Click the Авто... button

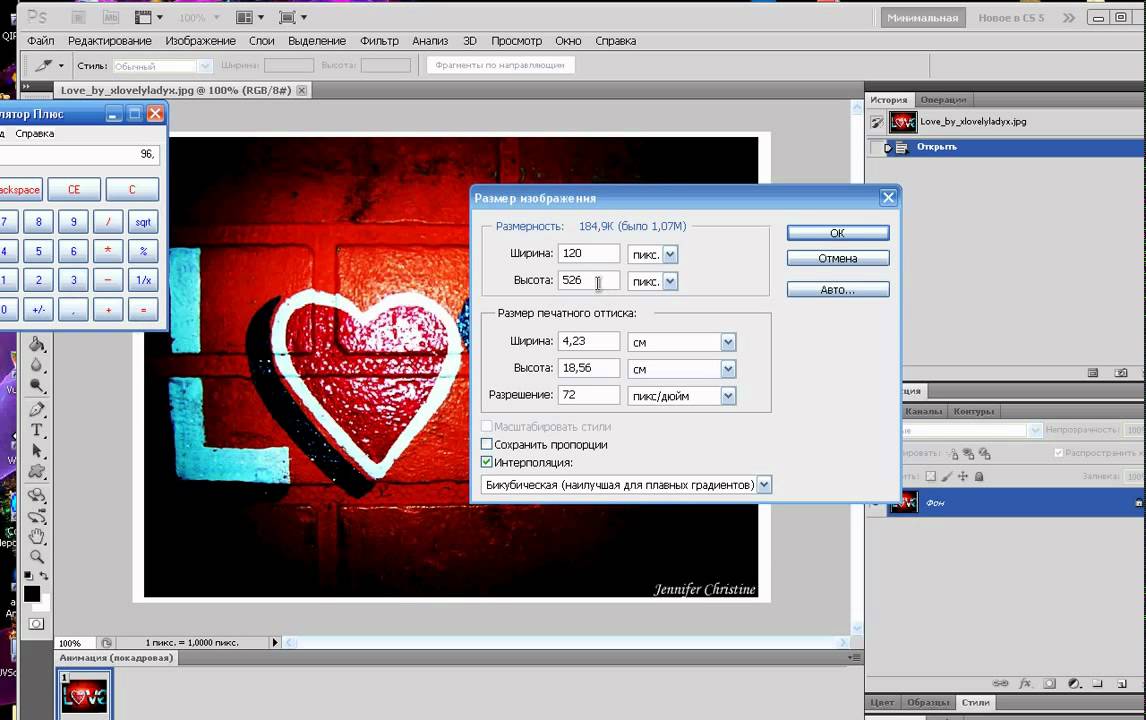point(838,289)
